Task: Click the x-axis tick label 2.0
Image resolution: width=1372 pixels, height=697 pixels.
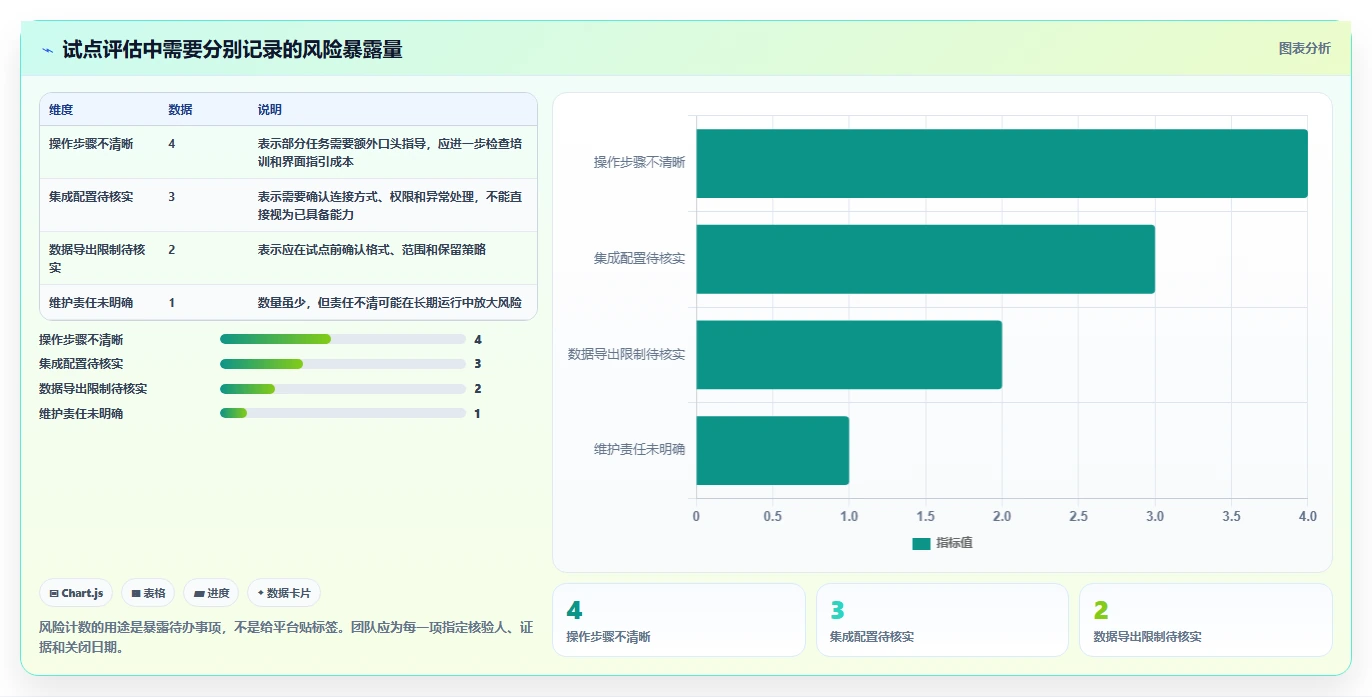Action: [x=1002, y=516]
